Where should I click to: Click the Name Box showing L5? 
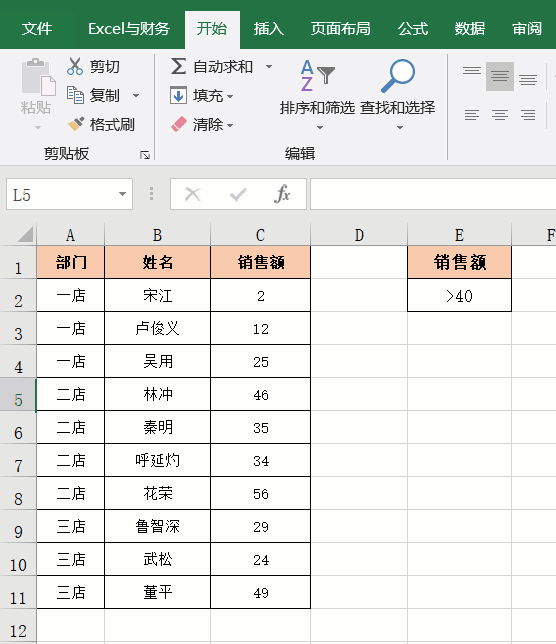[62, 194]
